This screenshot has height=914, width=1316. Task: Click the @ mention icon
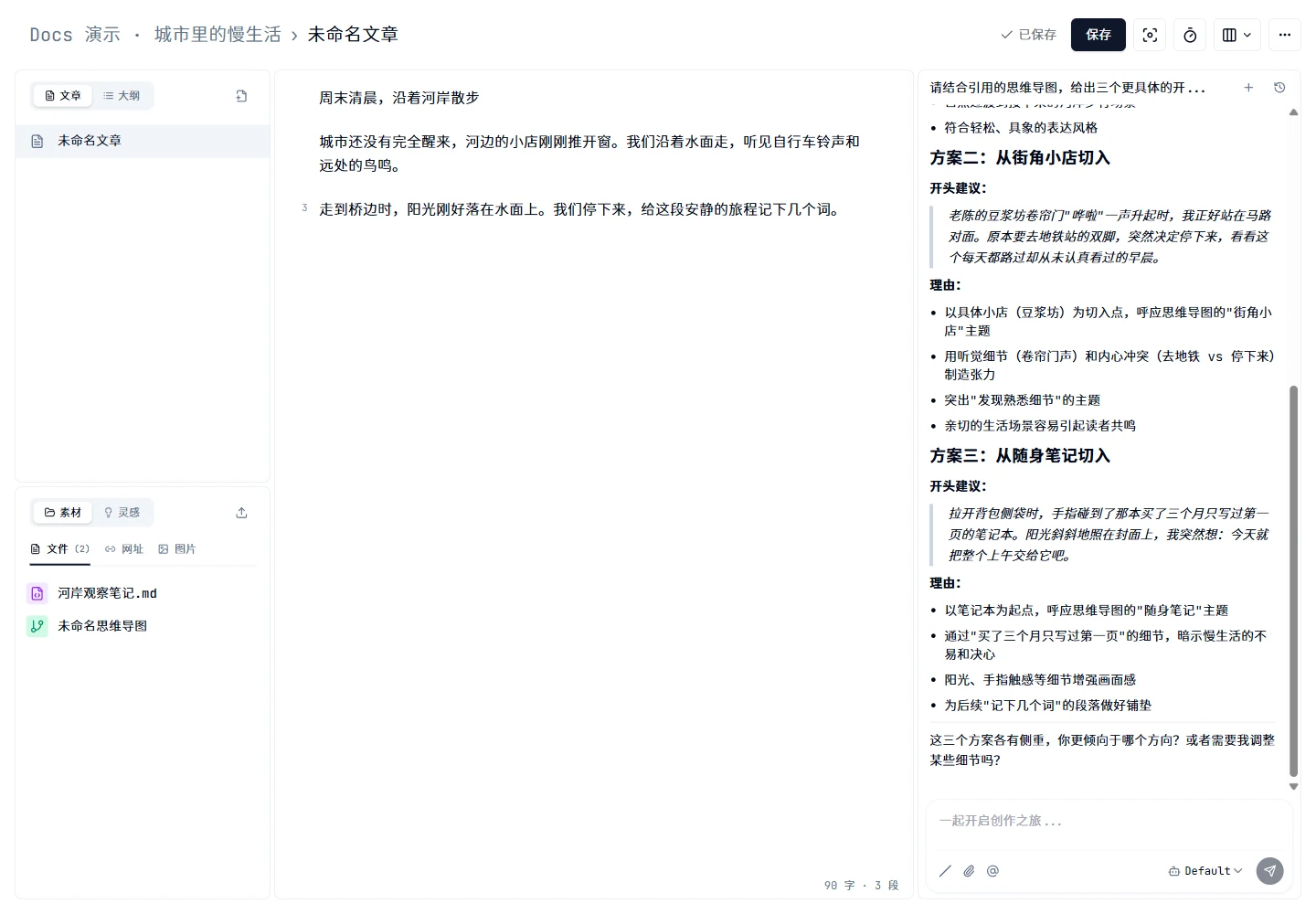coord(992,871)
